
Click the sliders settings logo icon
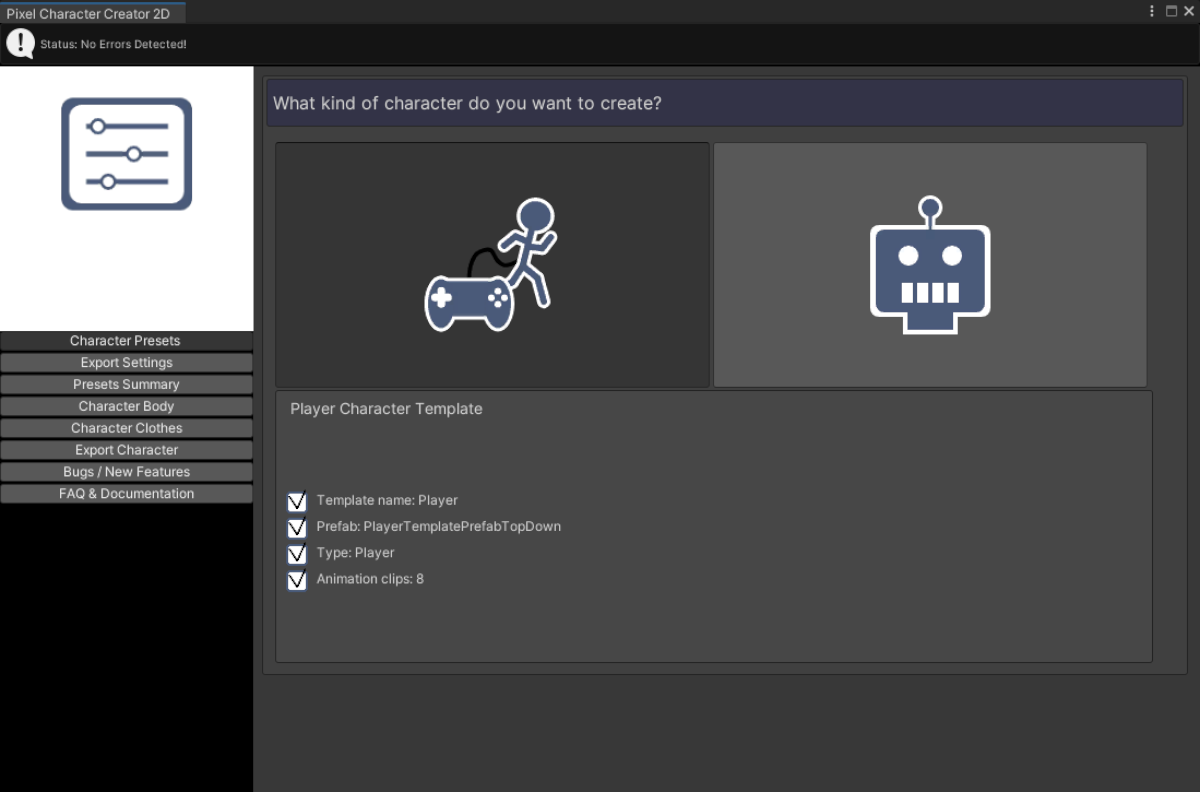(126, 154)
